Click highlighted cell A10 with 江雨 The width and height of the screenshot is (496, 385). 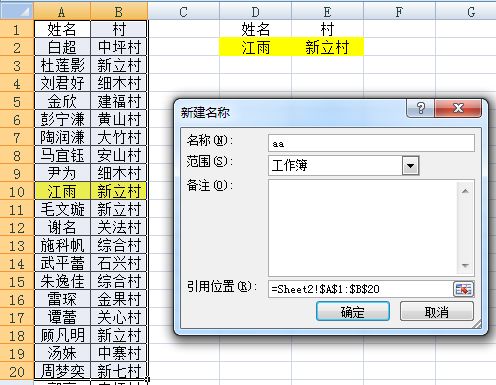click(x=62, y=191)
